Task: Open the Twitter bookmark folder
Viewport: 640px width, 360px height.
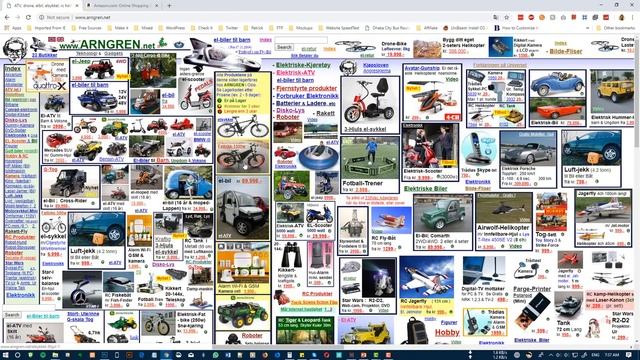Action: click(x=228, y=28)
